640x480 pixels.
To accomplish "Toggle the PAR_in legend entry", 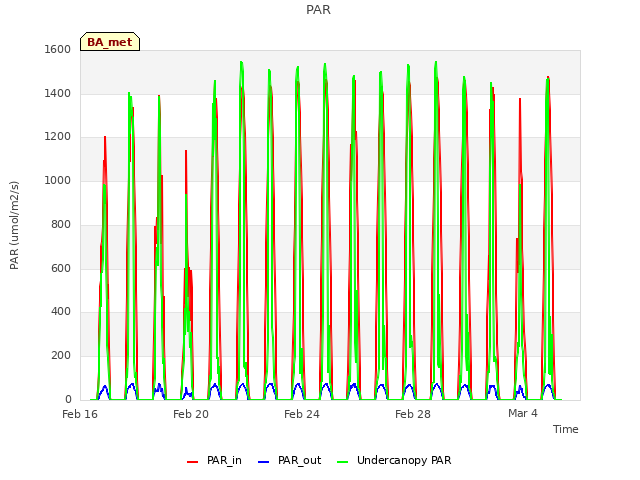I will tap(214, 460).
